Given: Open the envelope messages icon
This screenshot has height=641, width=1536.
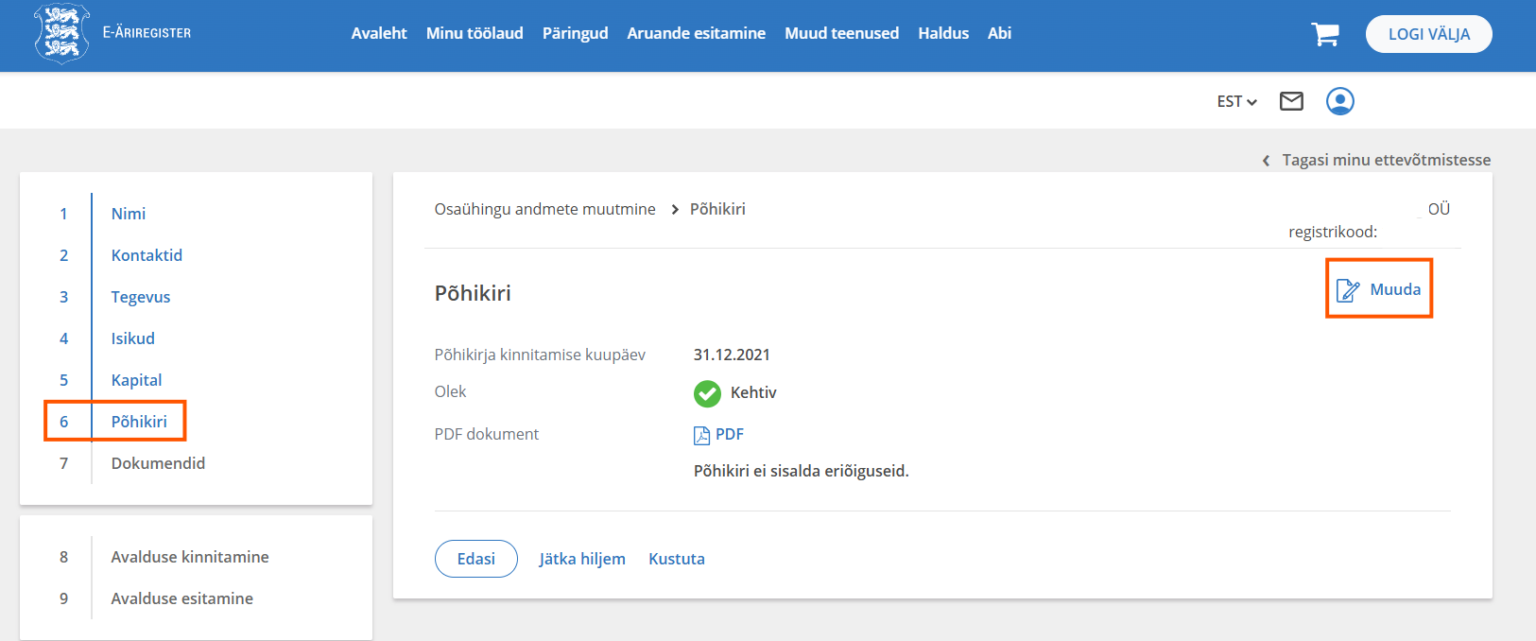Looking at the screenshot, I should tap(1291, 100).
